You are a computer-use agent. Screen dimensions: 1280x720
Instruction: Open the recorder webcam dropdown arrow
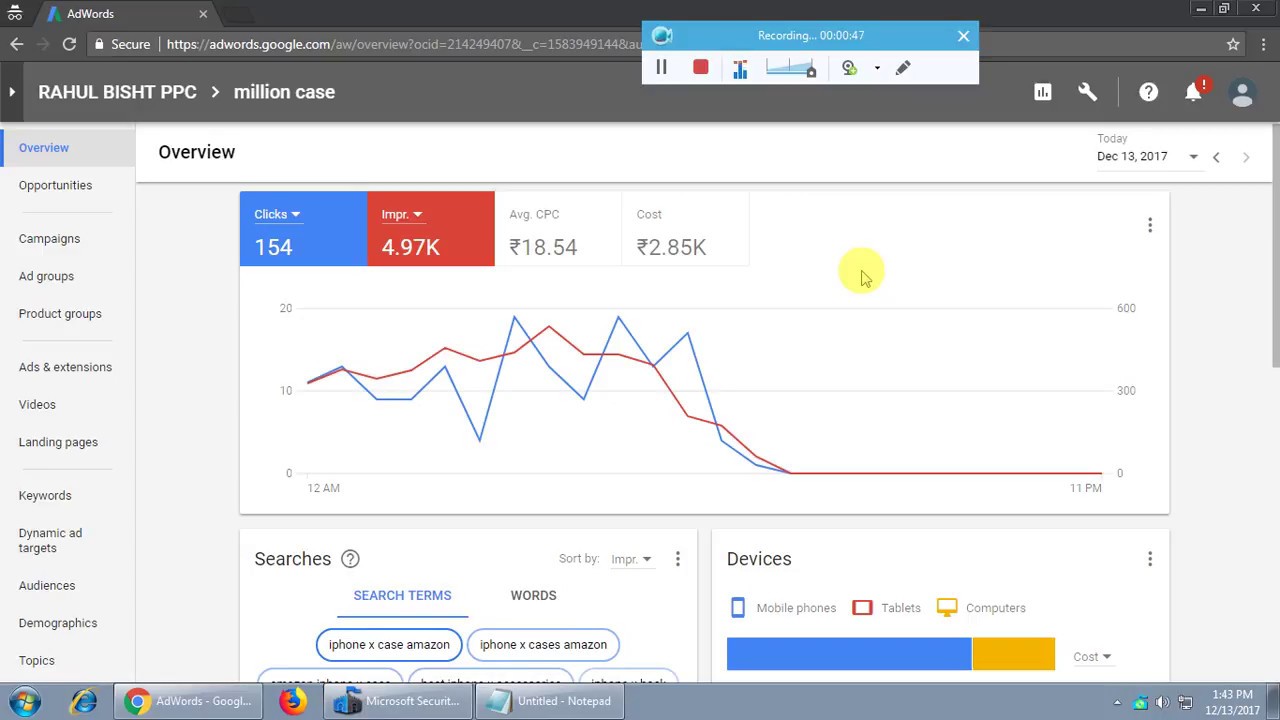click(877, 68)
